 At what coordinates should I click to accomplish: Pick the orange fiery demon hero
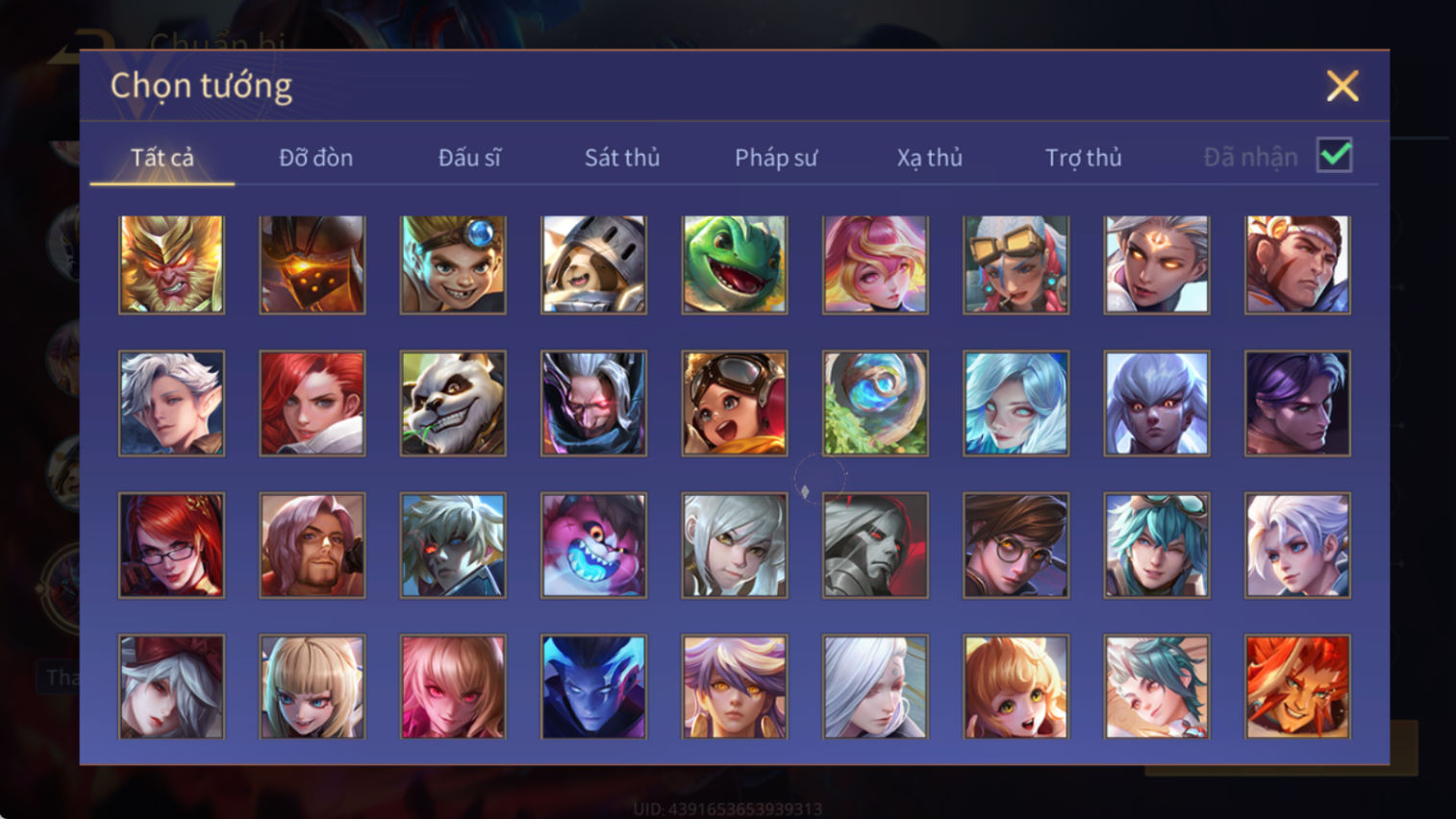pos(1297,686)
